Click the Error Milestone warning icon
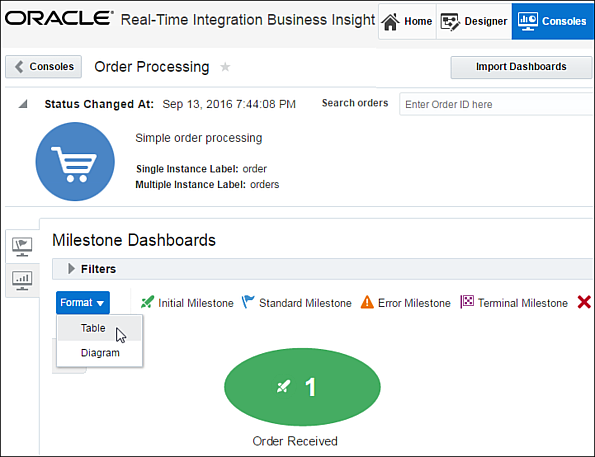This screenshot has height=457, width=595. pos(367,302)
